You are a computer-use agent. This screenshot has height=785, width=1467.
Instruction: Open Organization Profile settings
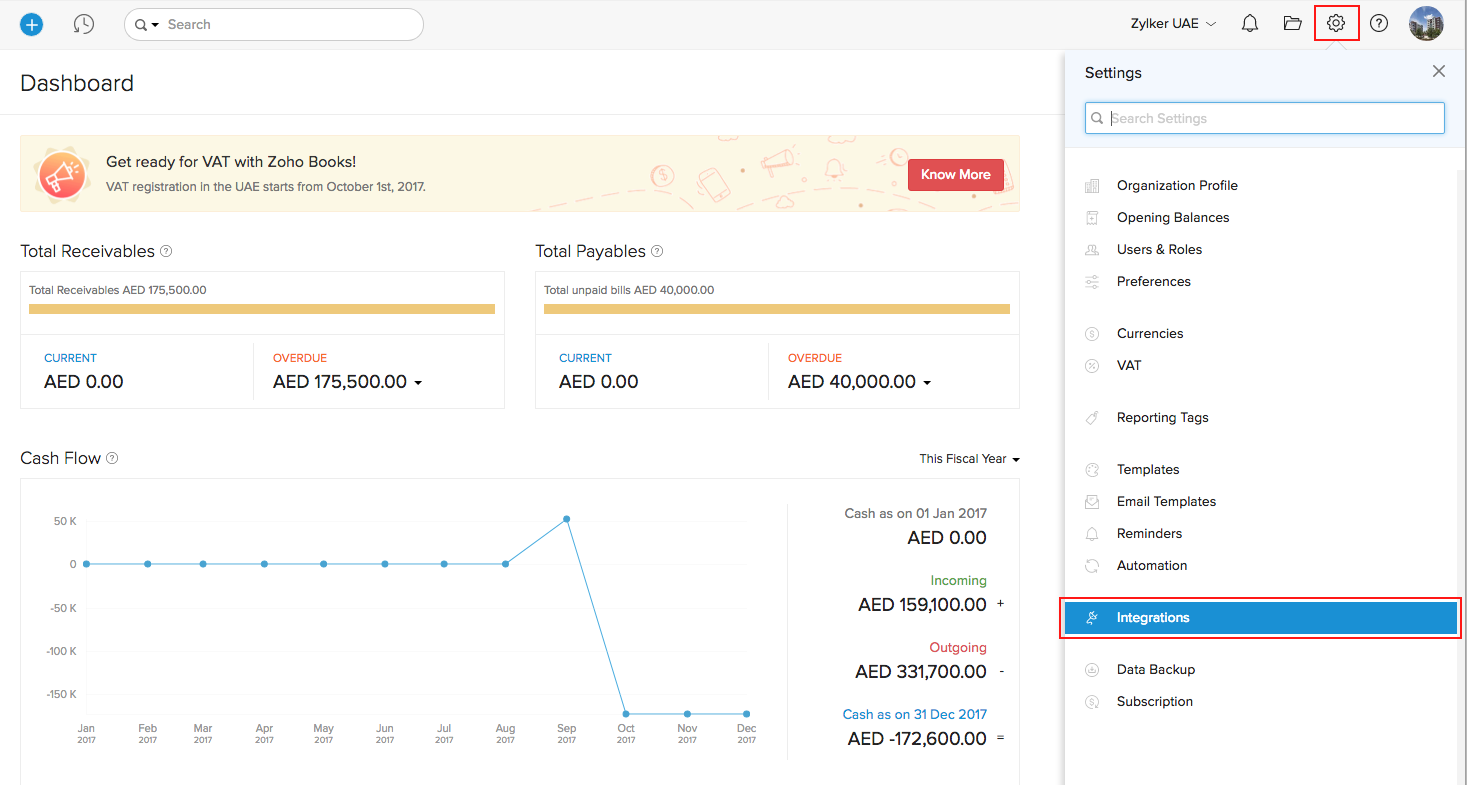[1177, 185]
